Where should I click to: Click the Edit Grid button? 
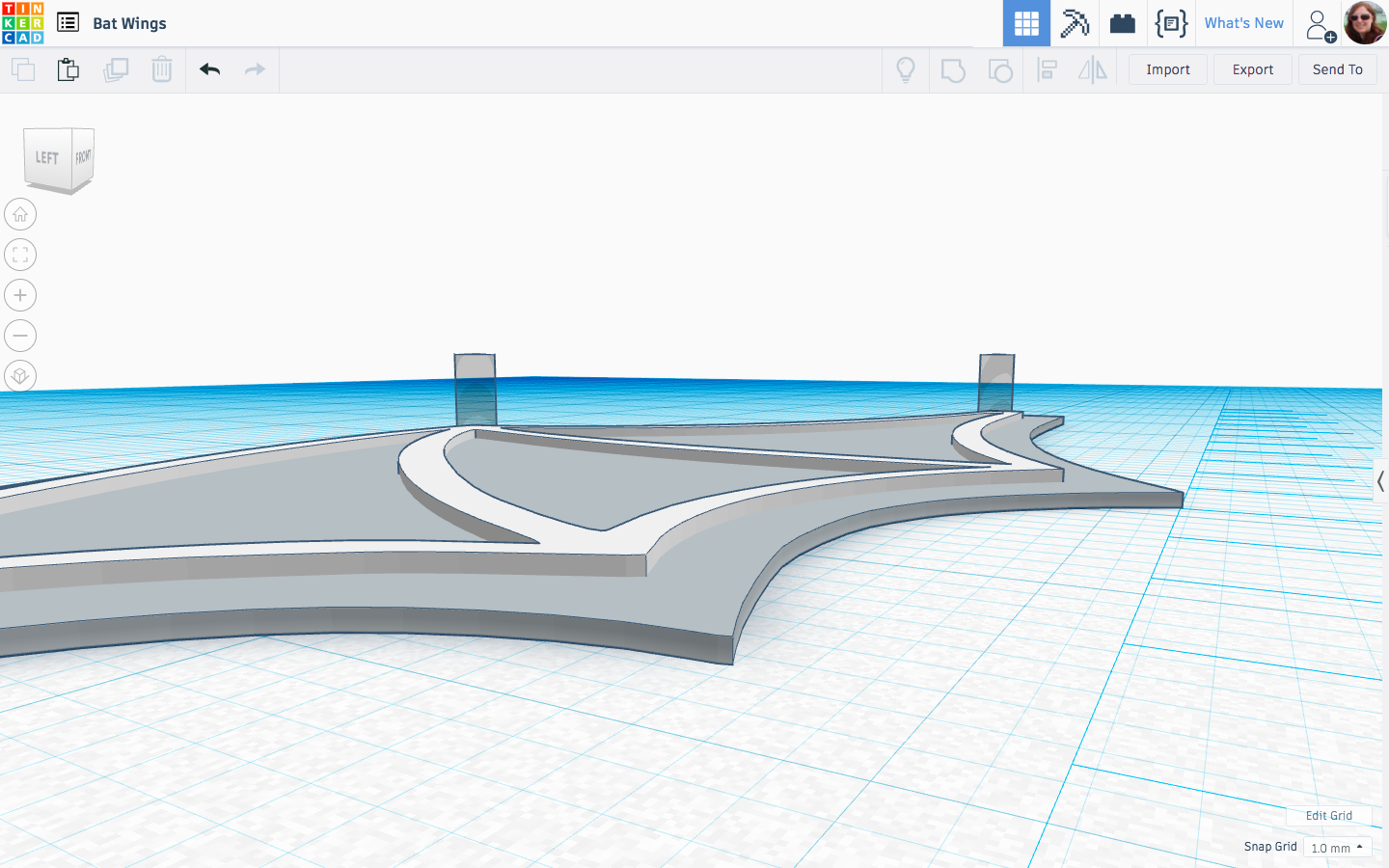coord(1328,816)
